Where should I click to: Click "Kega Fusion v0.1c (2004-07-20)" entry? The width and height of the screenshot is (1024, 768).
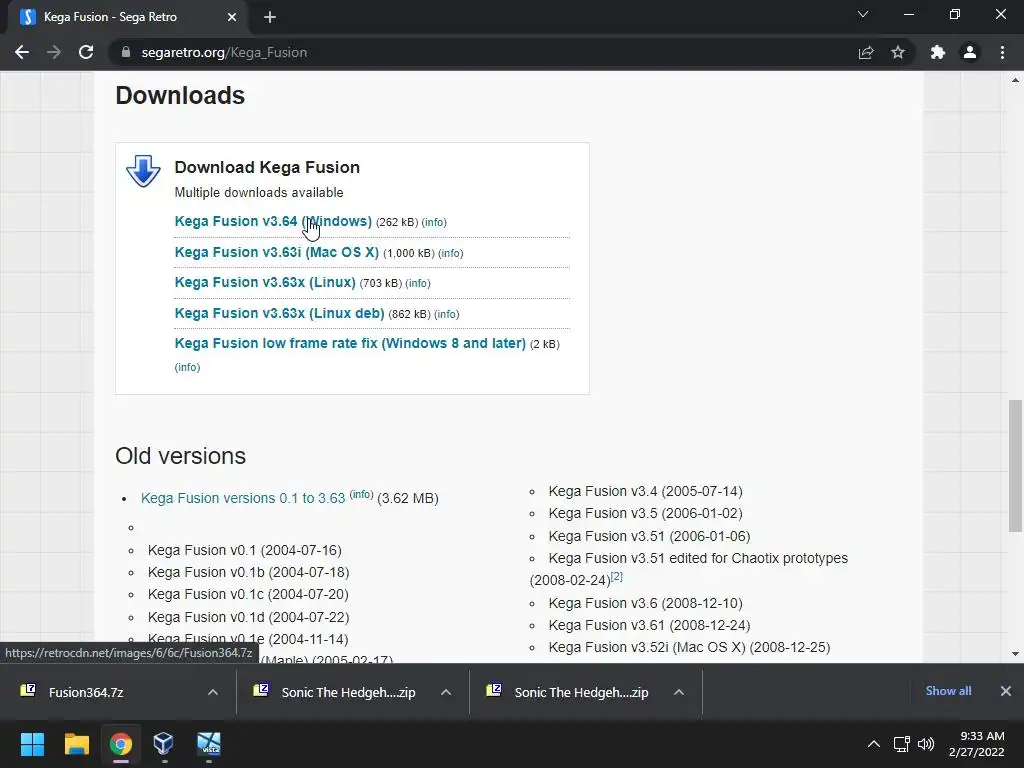[x=248, y=594]
